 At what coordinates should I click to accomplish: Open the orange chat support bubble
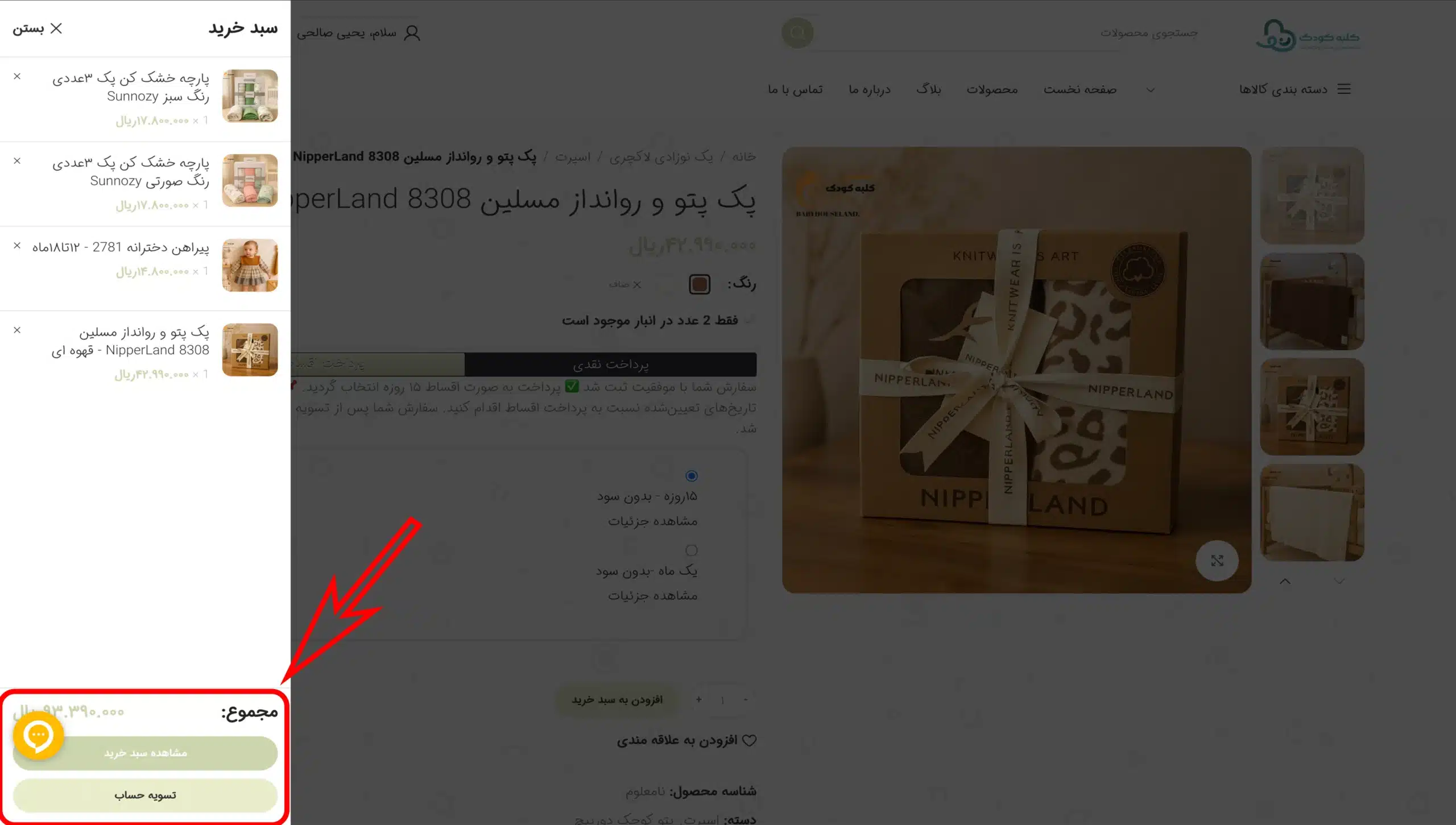[x=38, y=735]
